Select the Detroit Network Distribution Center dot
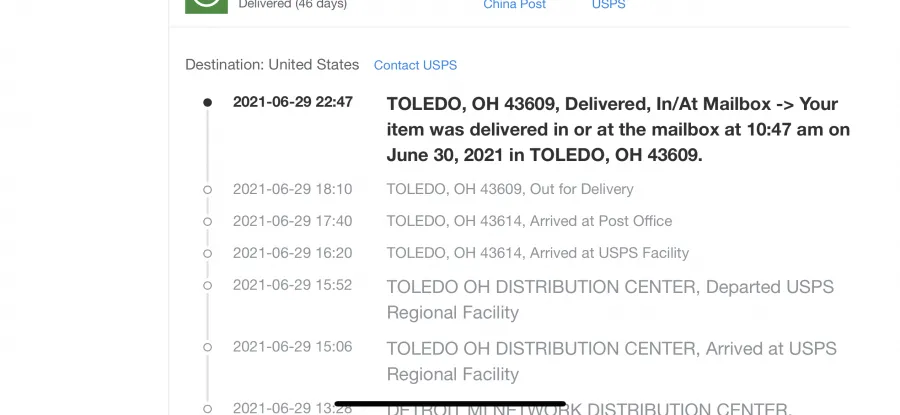Image resolution: width=900 pixels, height=415 pixels. click(x=207, y=409)
